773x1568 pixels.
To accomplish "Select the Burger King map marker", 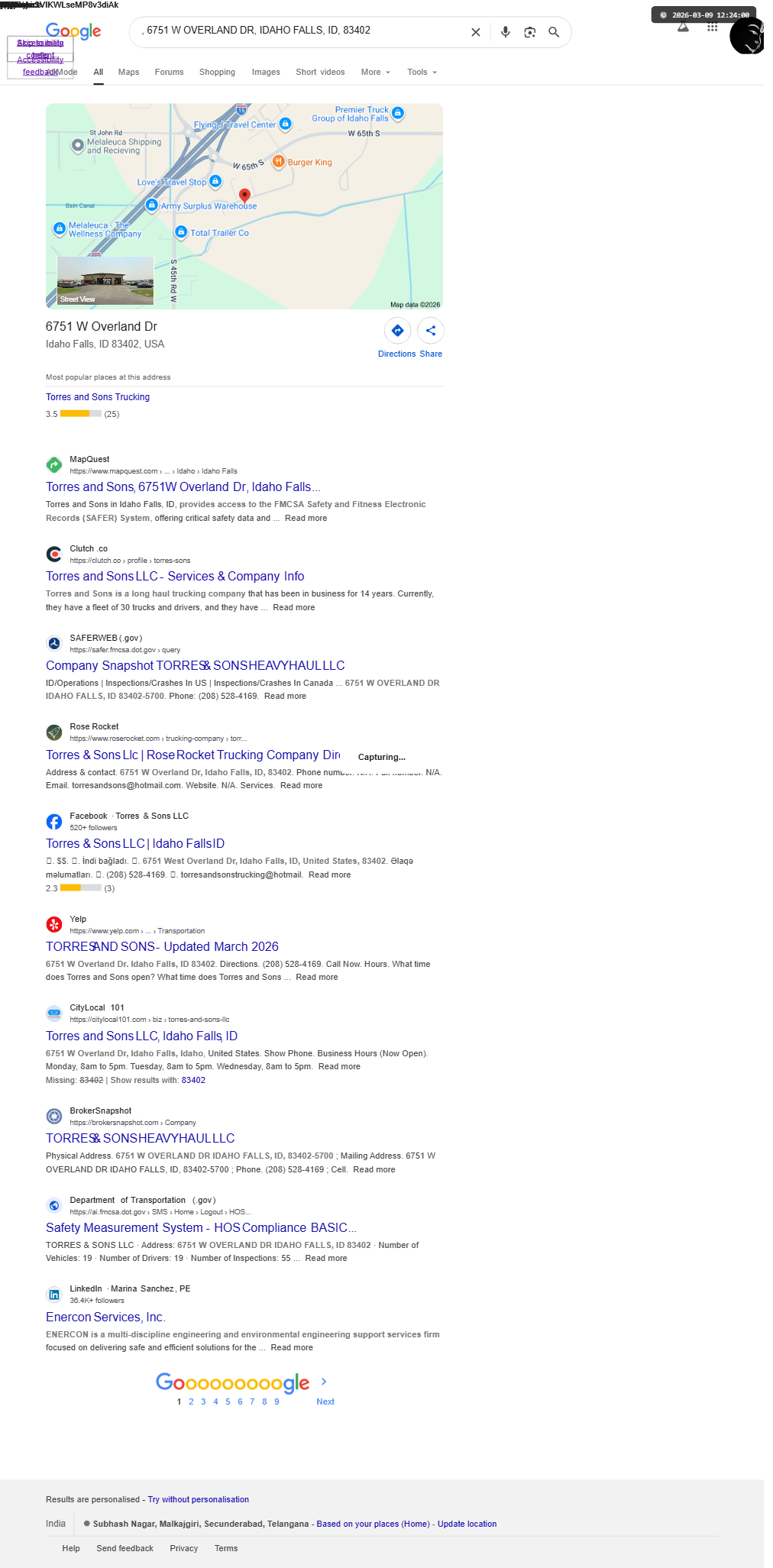I will pos(279,162).
